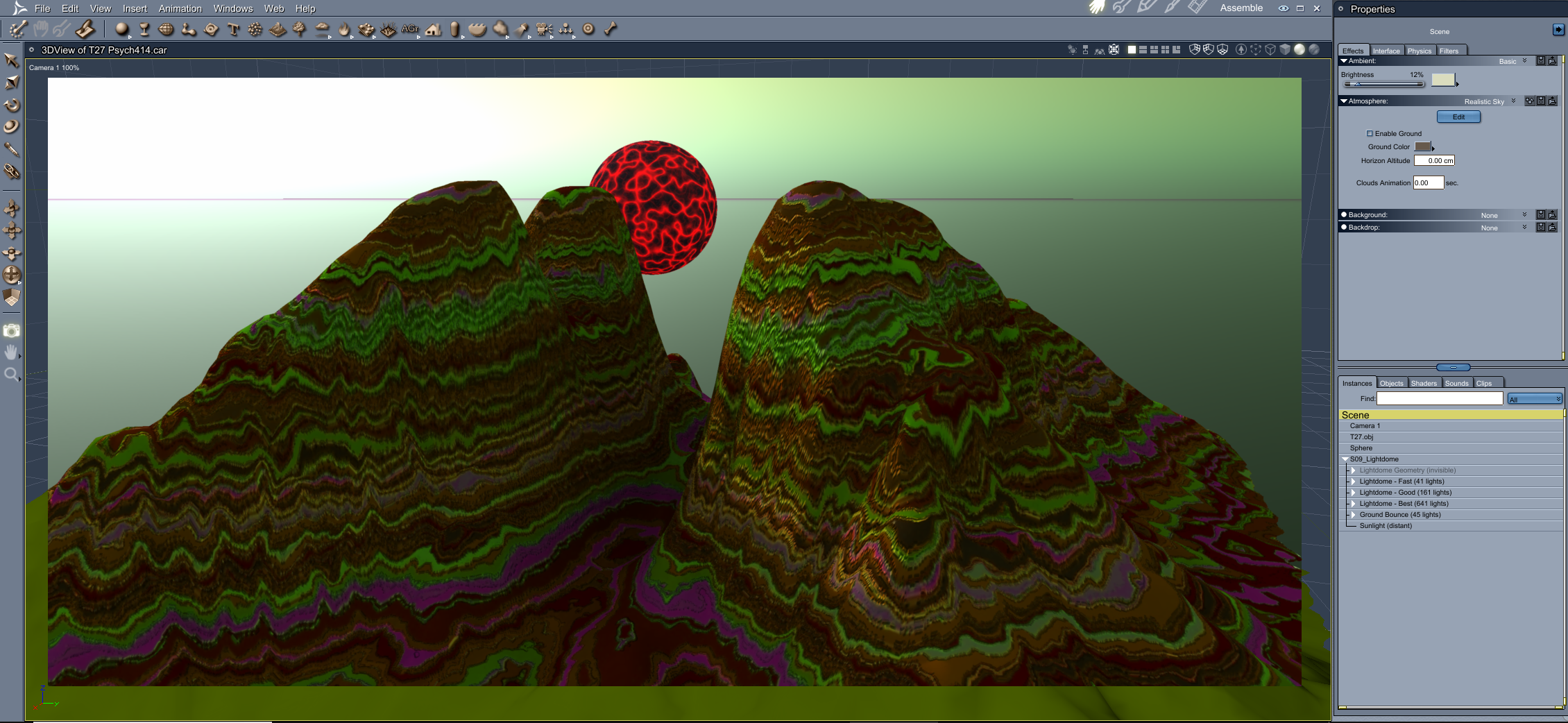The image size is (1568, 723).
Task: Enable wireframe cube display mode
Action: 1270,50
